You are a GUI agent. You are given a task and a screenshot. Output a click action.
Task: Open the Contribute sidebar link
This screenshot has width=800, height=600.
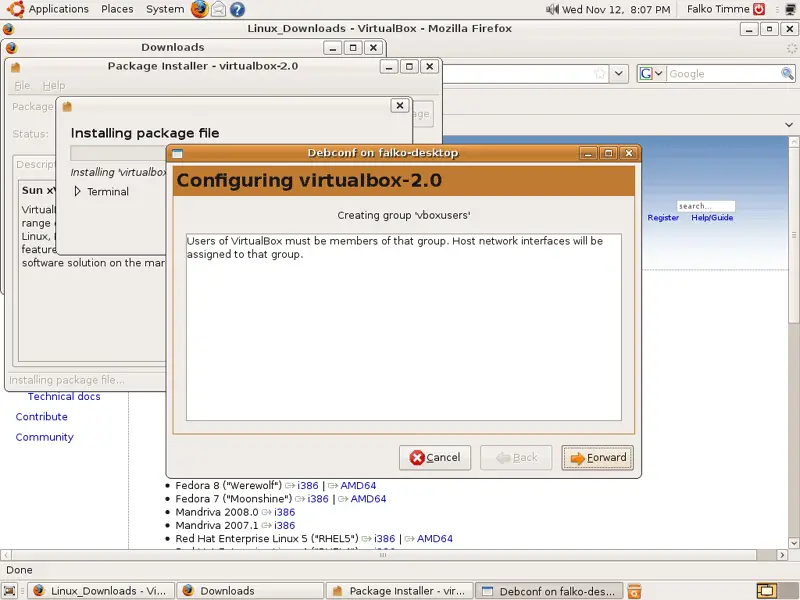click(41, 417)
